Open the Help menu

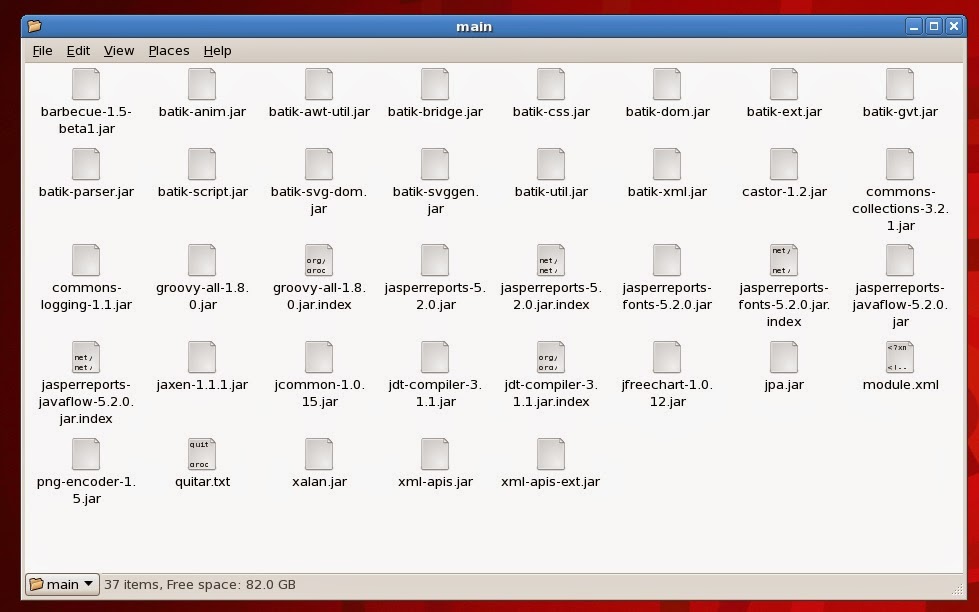pyautogui.click(x=217, y=51)
